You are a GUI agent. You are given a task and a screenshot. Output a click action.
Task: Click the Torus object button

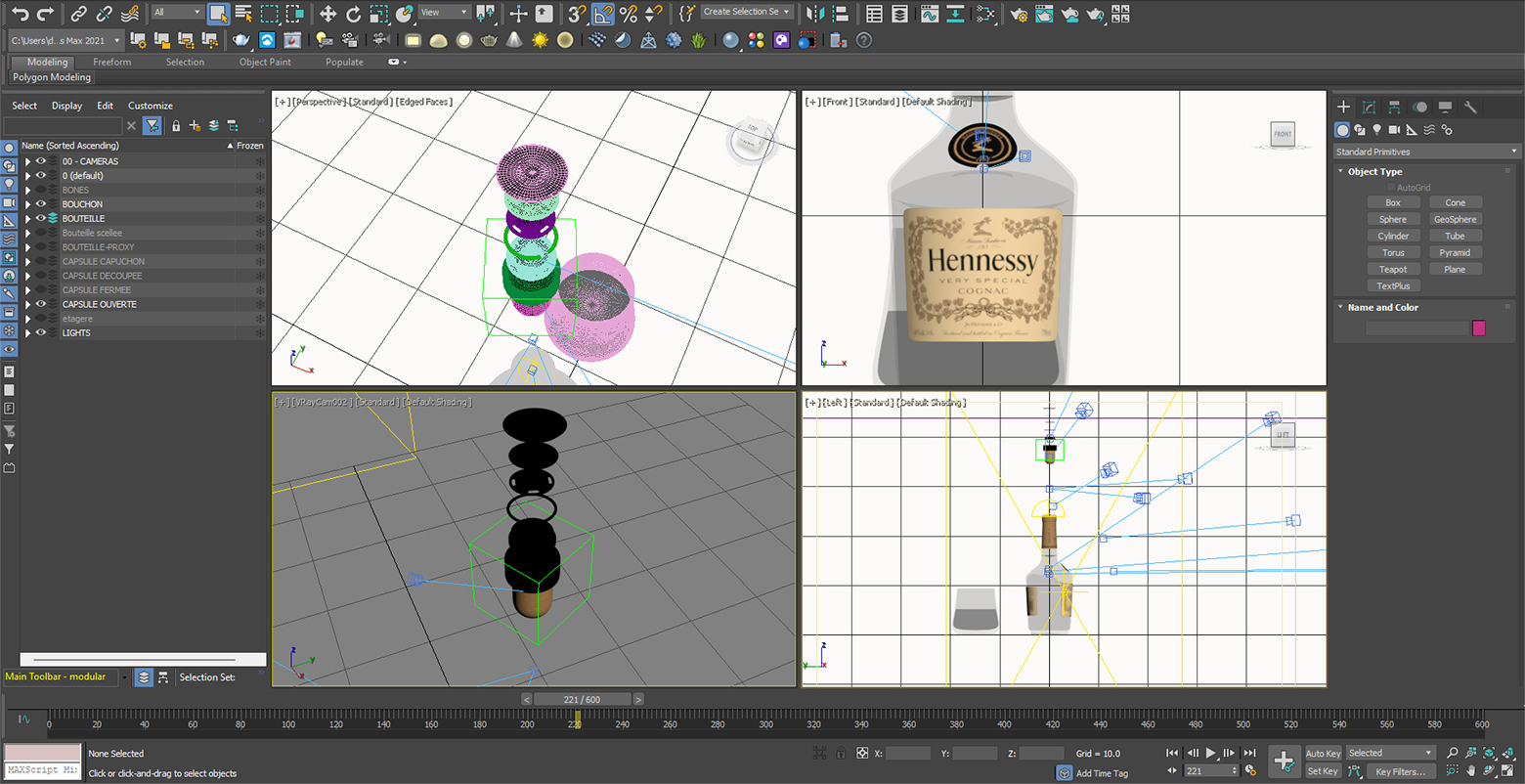click(1393, 252)
